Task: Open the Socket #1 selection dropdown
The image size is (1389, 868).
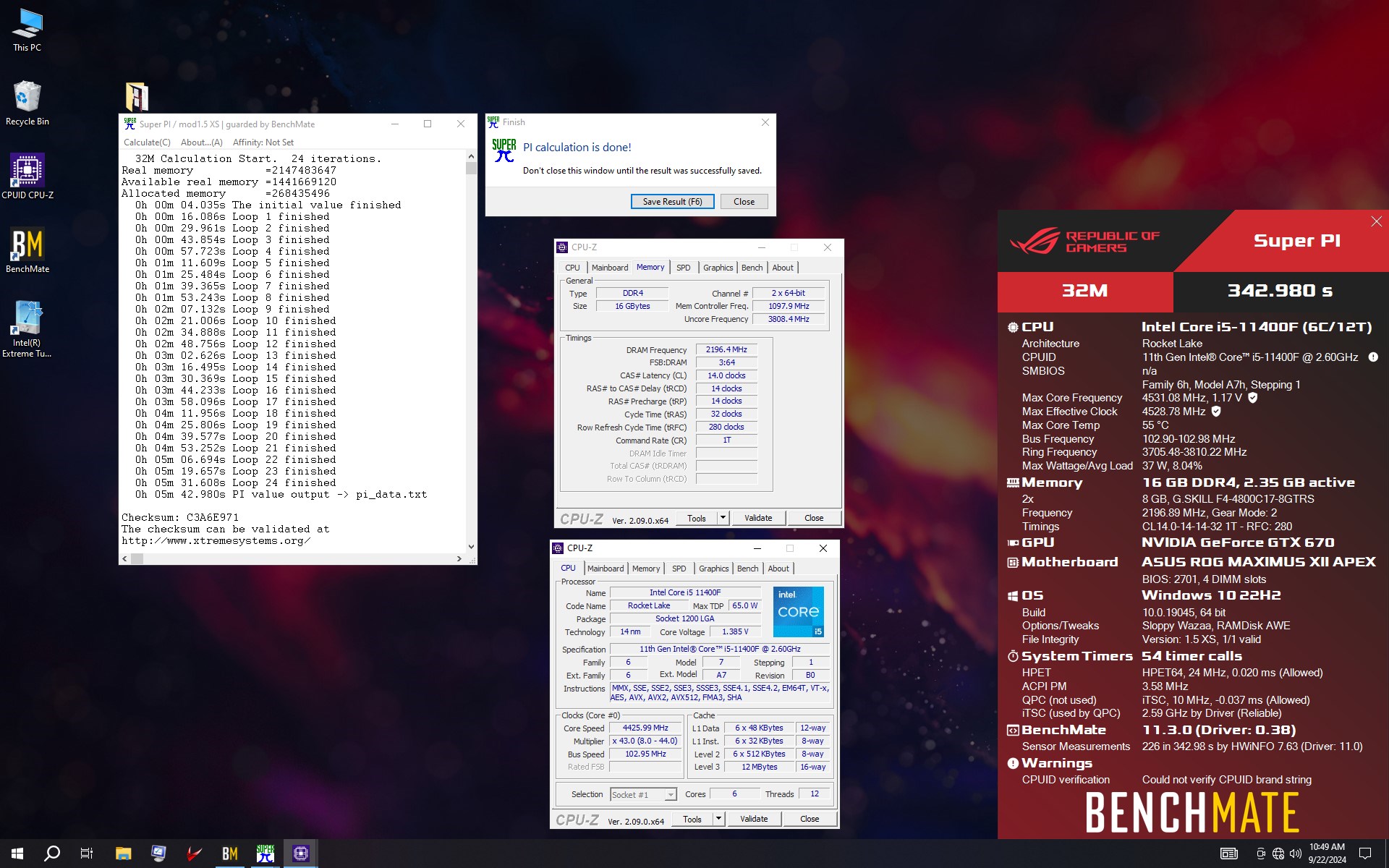Action: click(x=643, y=794)
